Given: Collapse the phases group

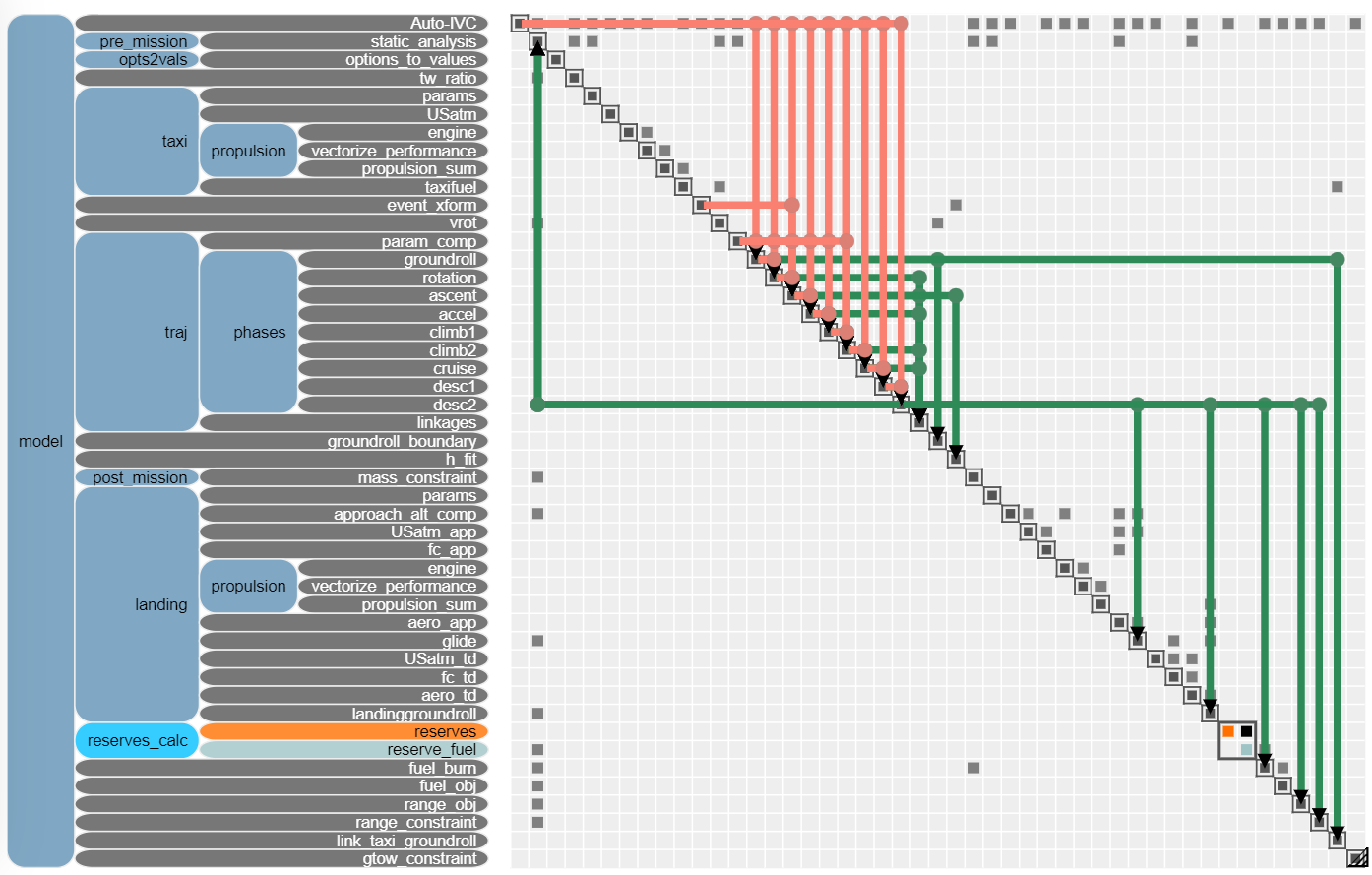Looking at the screenshot, I should click(x=248, y=332).
